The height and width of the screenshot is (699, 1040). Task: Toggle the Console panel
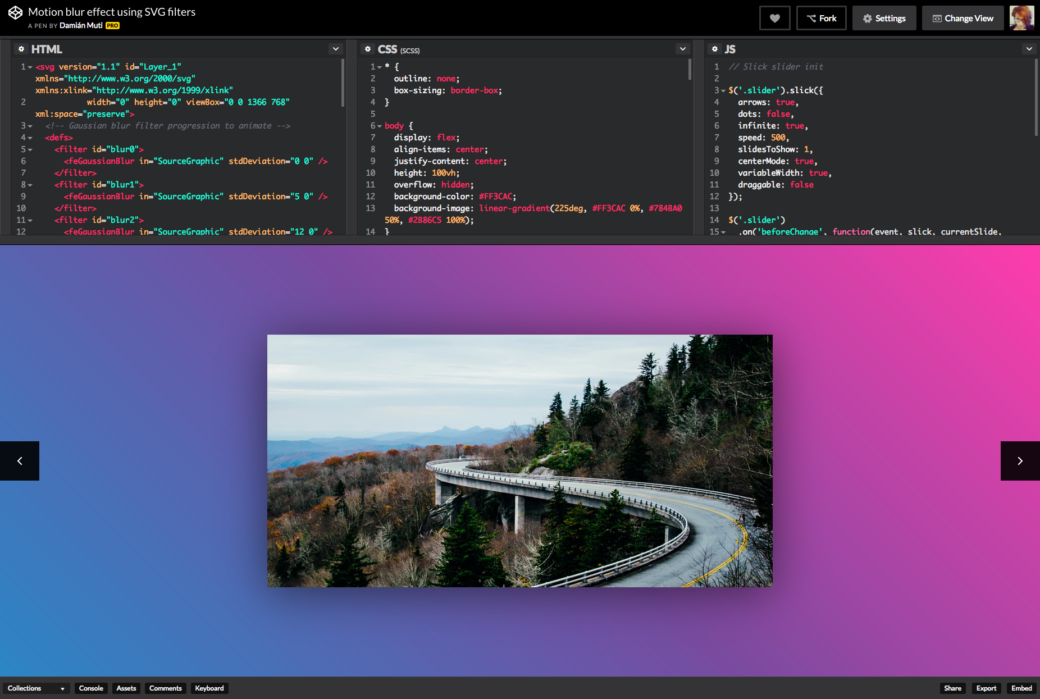91,688
